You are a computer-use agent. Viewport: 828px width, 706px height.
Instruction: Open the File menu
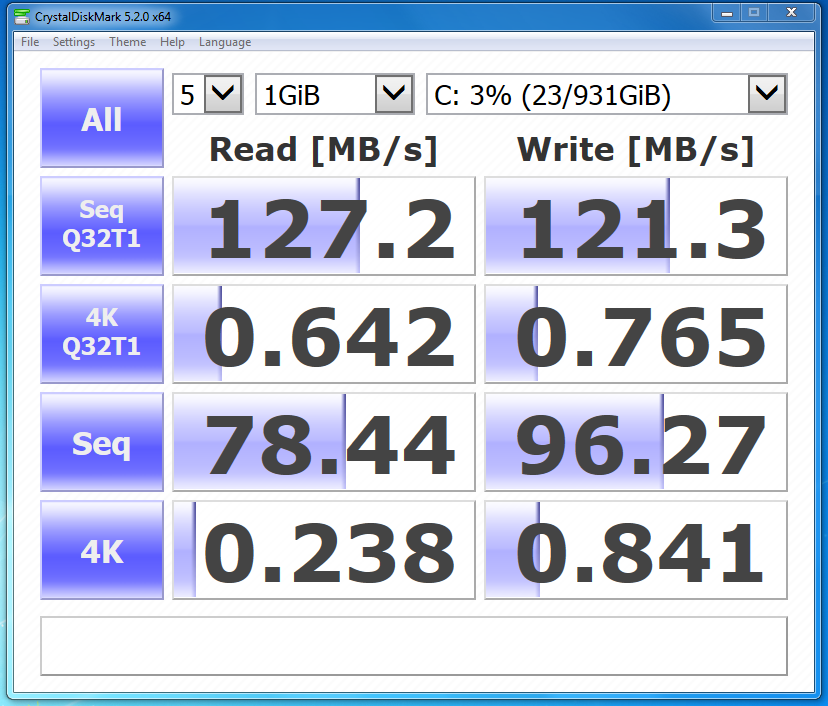coord(30,42)
